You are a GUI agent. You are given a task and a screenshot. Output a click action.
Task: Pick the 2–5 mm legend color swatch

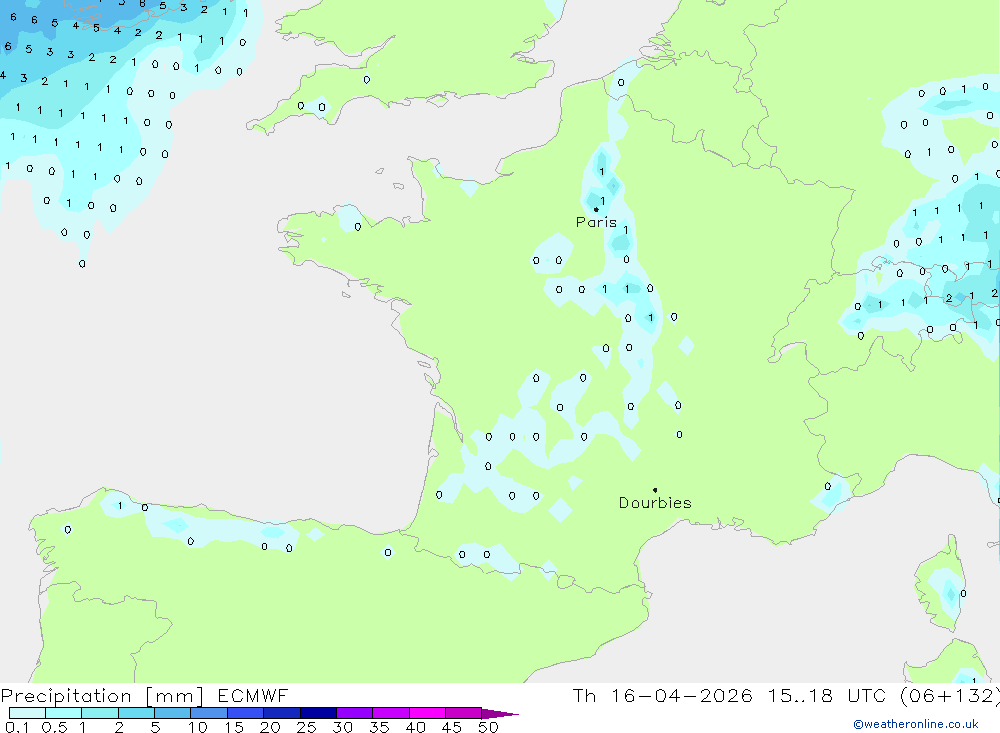click(x=136, y=713)
